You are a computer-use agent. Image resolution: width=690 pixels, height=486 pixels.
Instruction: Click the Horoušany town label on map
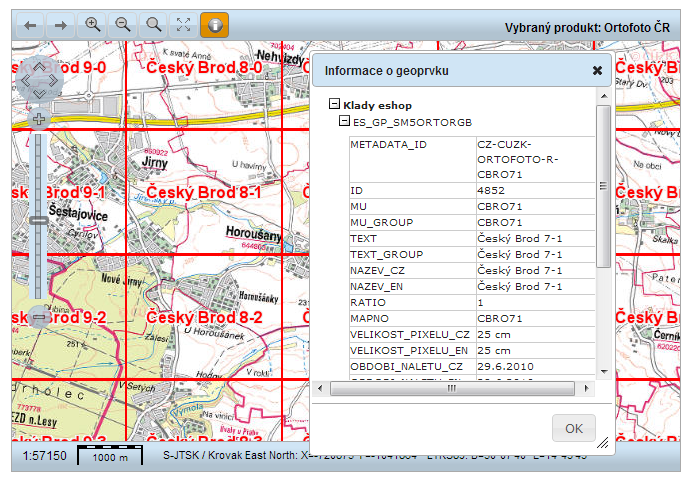pos(253,234)
